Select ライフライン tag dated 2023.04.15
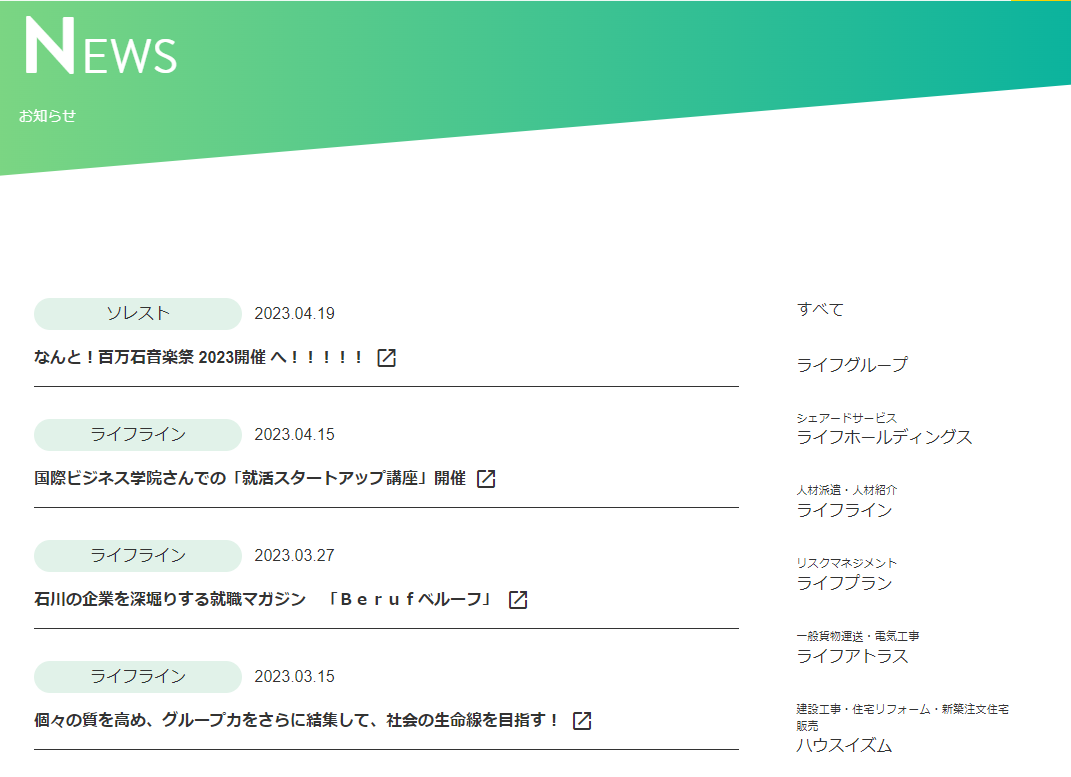1071x777 pixels. tap(138, 434)
